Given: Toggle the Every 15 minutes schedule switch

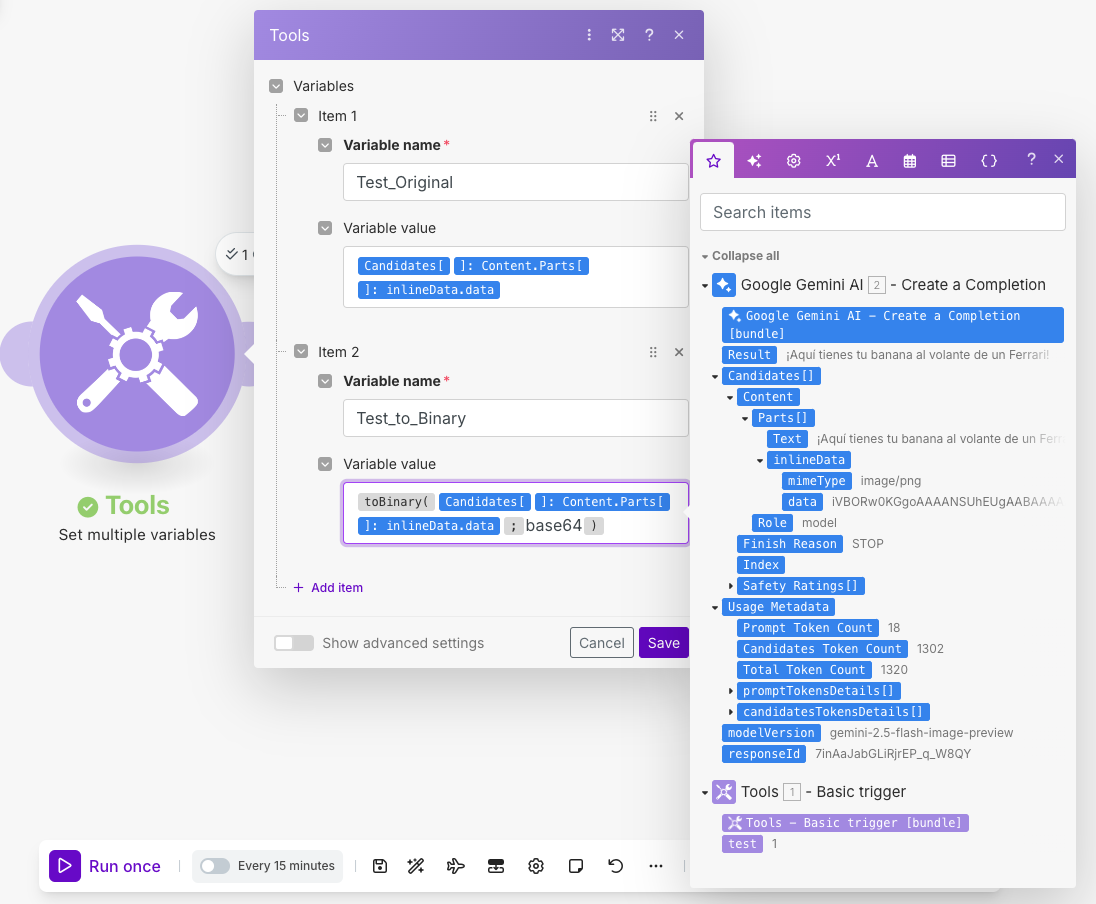Looking at the screenshot, I should 215,866.
